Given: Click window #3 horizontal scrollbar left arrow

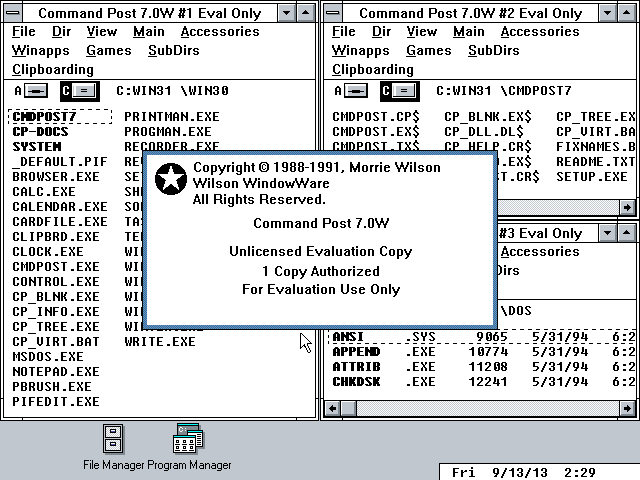Looking at the screenshot, I should [x=333, y=409].
